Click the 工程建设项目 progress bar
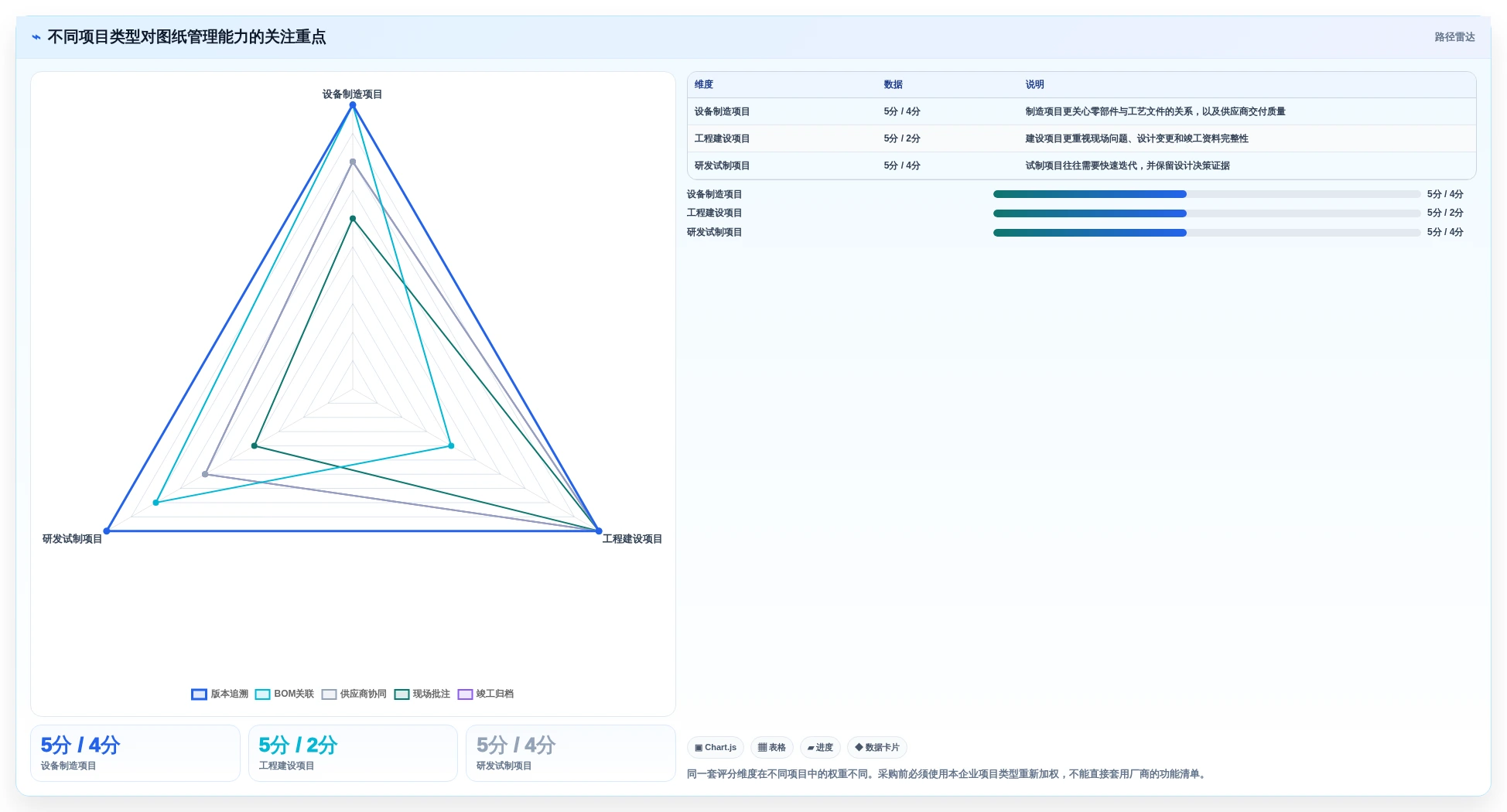This screenshot has height=812, width=1507. pos(1207,213)
